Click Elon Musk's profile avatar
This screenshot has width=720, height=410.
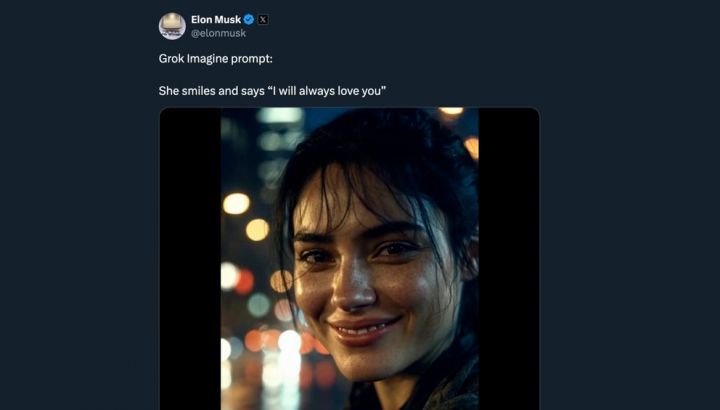pyautogui.click(x=172, y=26)
